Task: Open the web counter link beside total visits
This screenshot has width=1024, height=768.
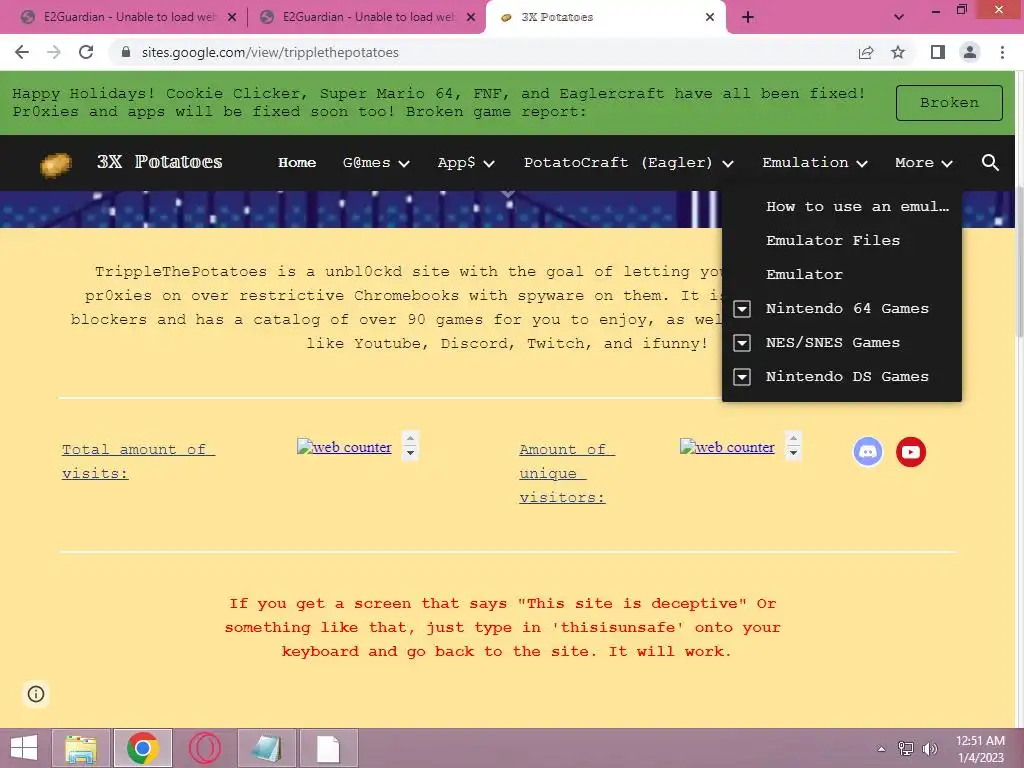Action: (x=344, y=447)
